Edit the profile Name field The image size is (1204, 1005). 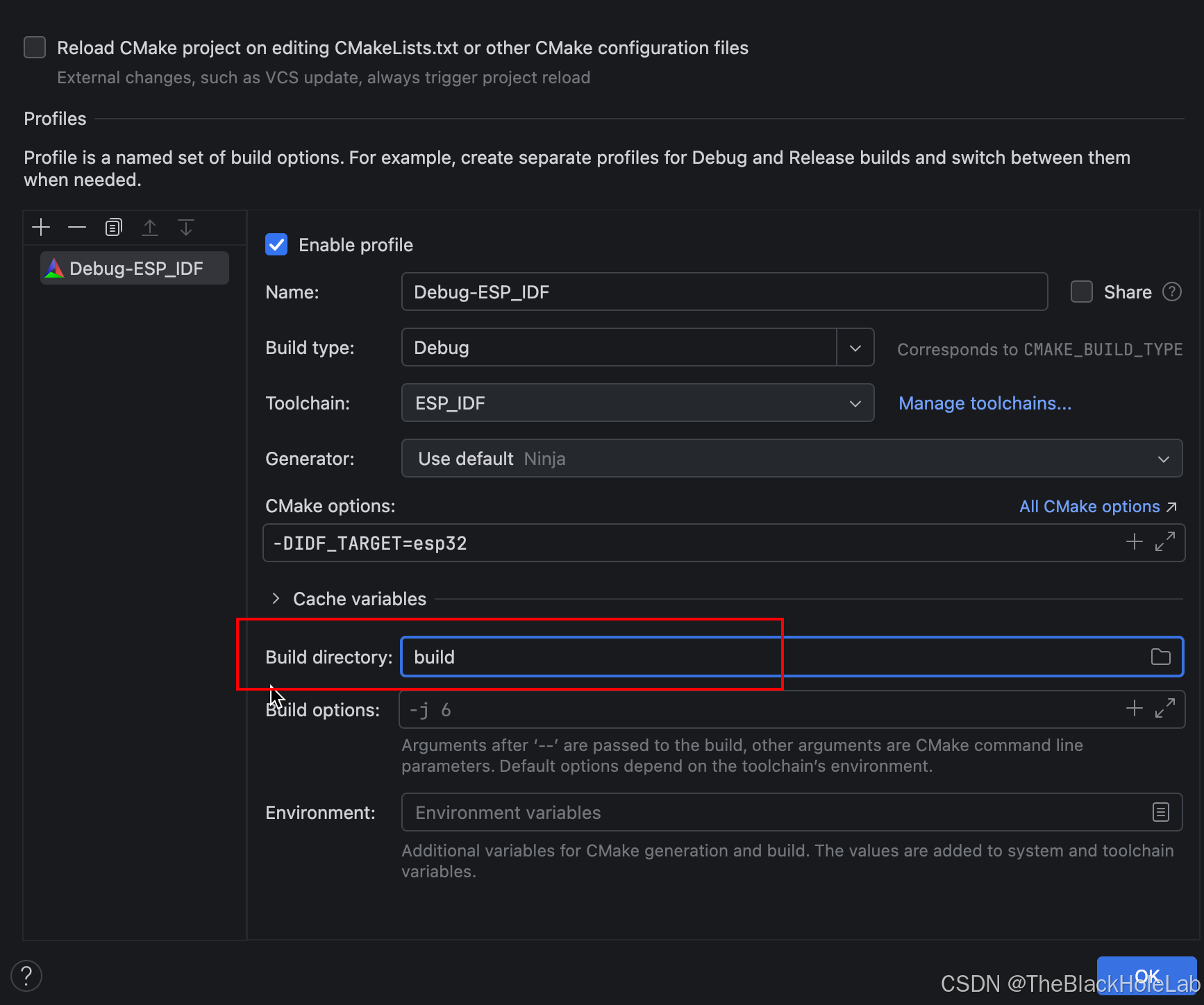pos(724,292)
